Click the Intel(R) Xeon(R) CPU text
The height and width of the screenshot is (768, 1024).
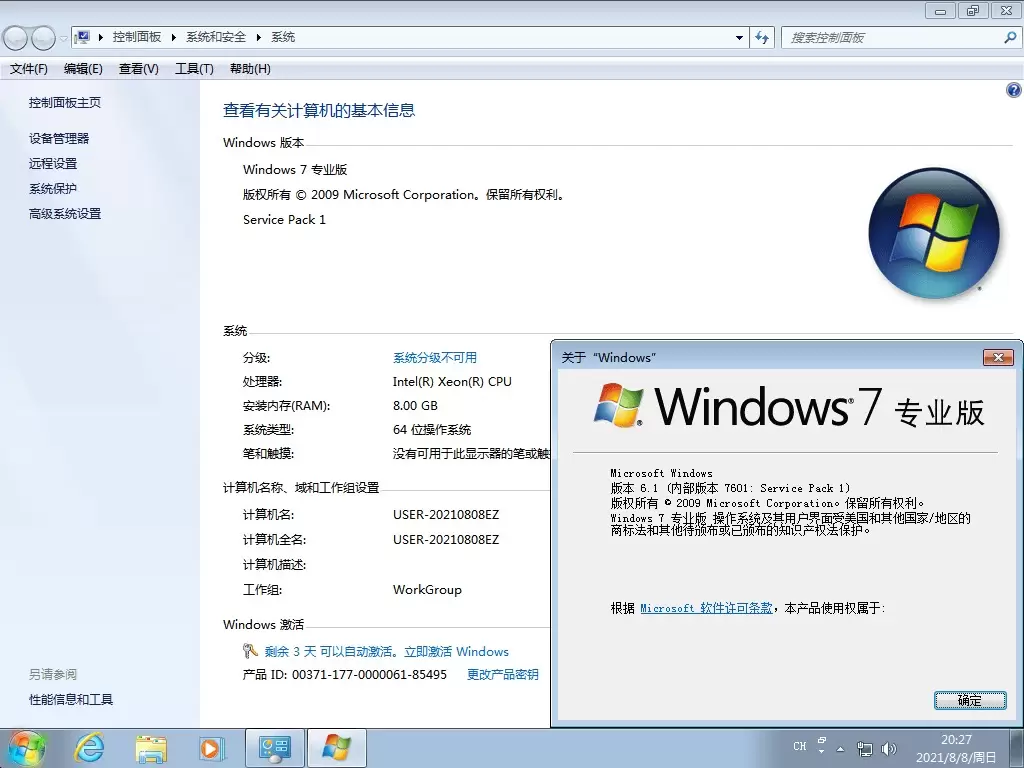pyautogui.click(x=452, y=381)
